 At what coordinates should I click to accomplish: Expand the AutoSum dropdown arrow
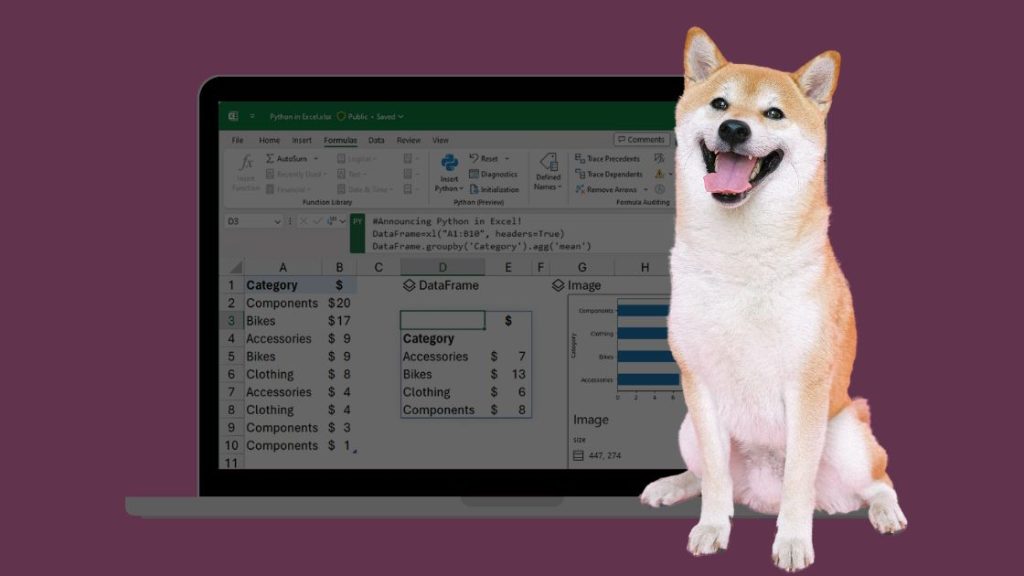[316, 159]
